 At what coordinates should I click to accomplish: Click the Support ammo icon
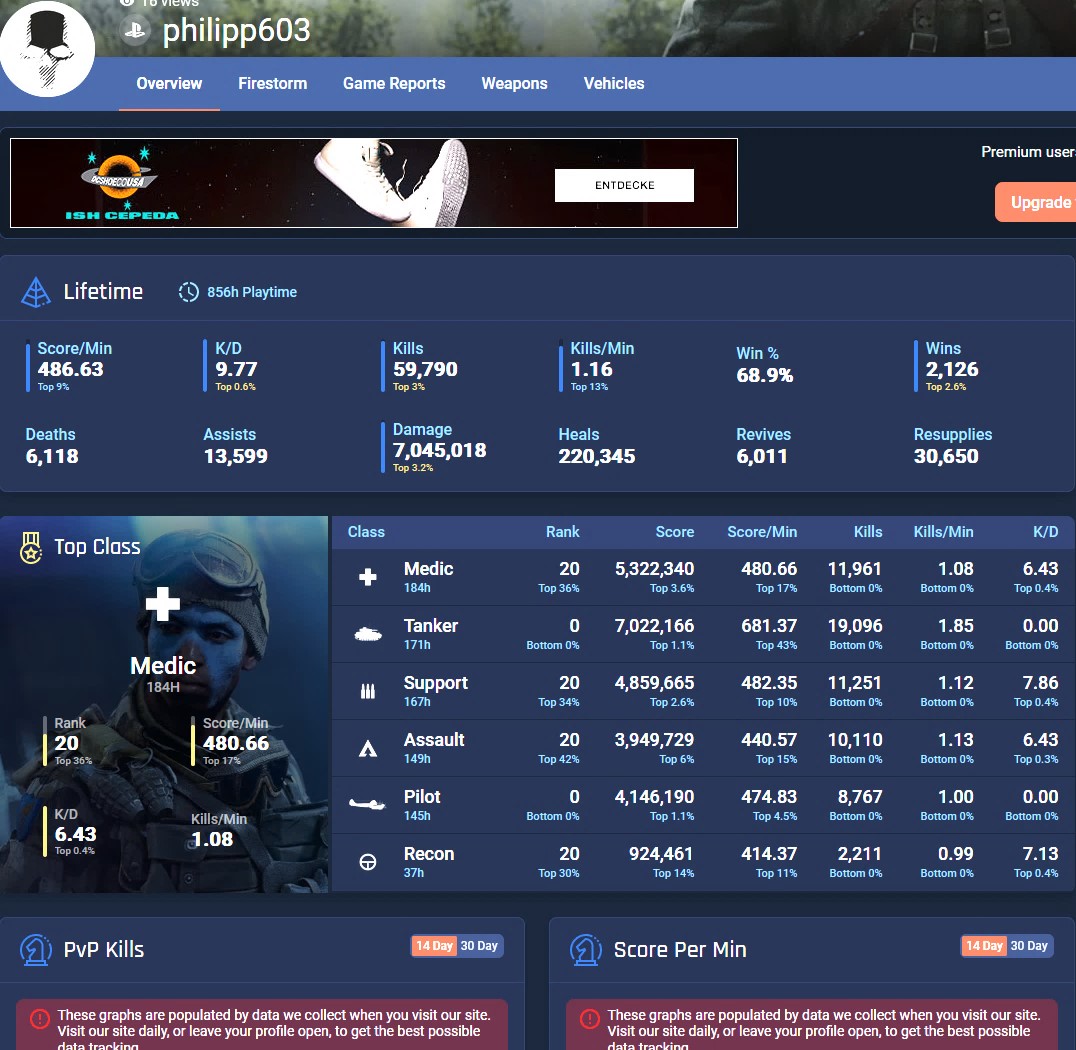tap(367, 691)
